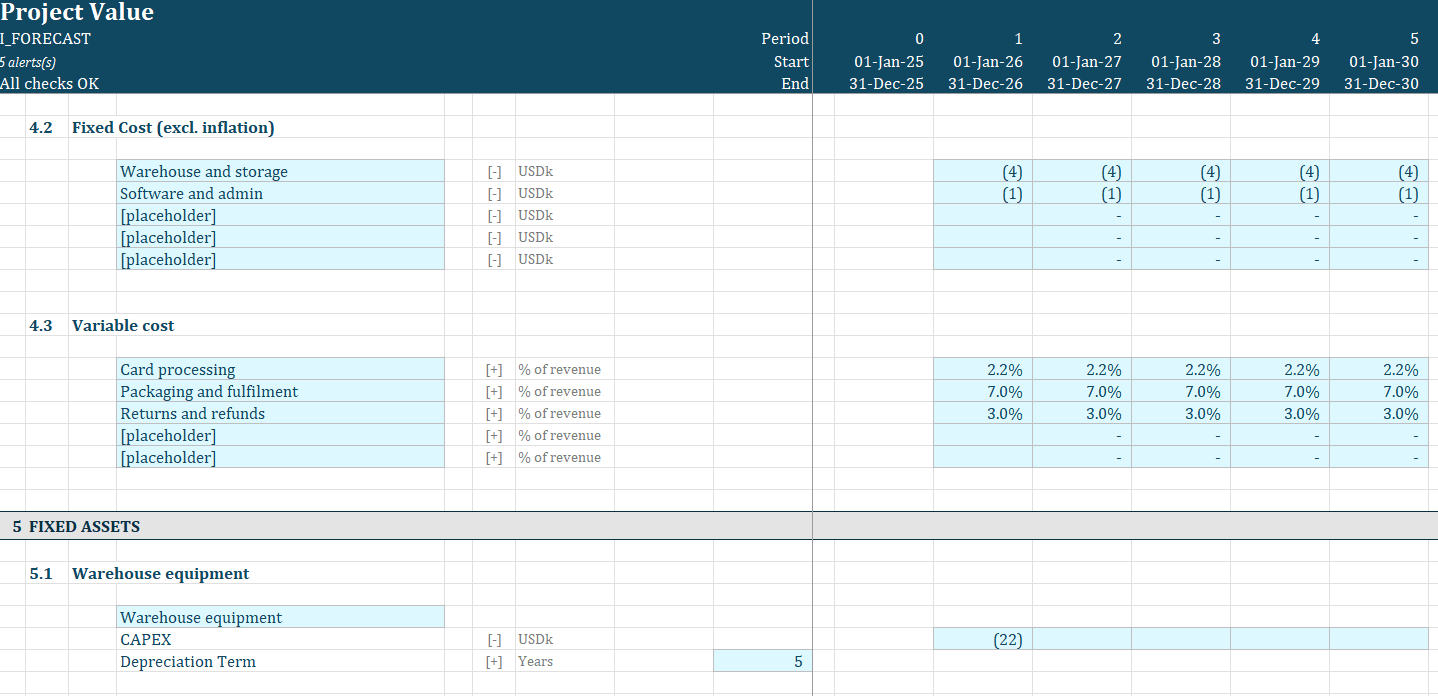
Task: Expand the 4.3 Variable cost section
Action: (122, 325)
